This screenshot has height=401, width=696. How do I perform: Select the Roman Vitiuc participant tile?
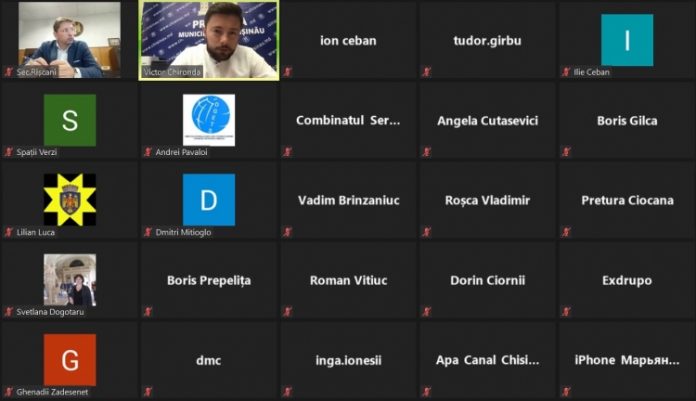(348, 280)
